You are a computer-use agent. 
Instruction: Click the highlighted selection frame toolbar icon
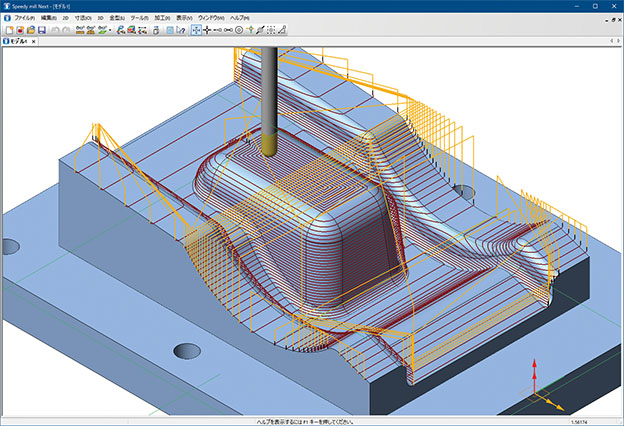pyautogui.click(x=197, y=31)
